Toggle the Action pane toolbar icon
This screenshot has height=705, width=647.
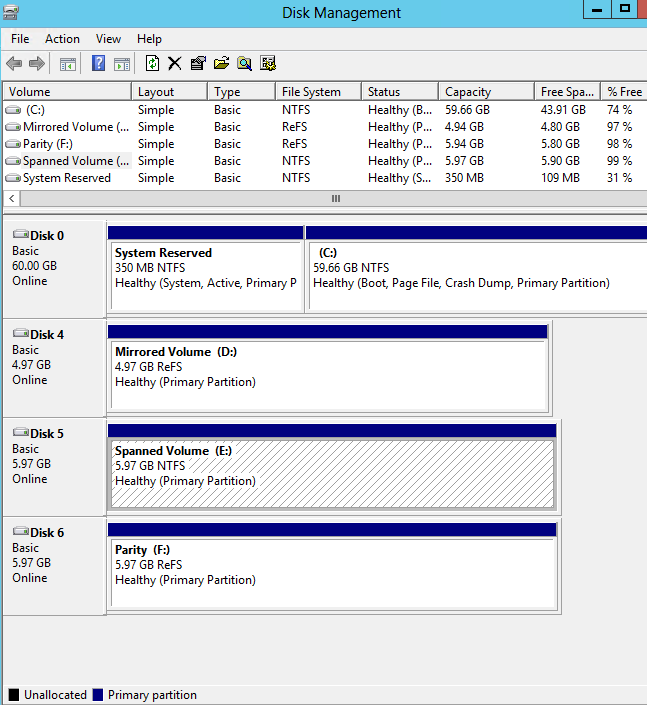click(122, 64)
